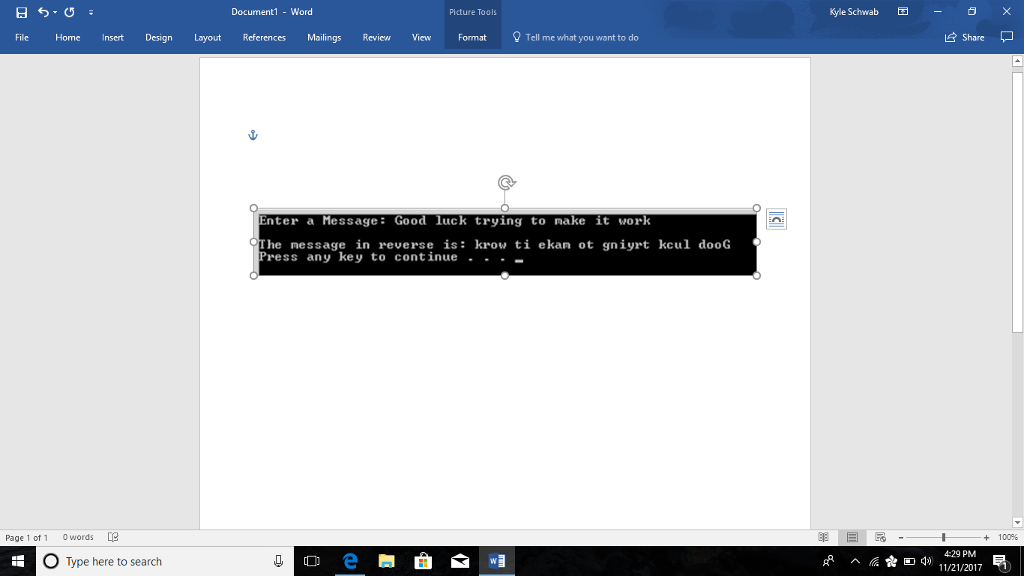The image size is (1024, 576).
Task: Switch to Read Mode in the status bar
Action: coord(824,537)
